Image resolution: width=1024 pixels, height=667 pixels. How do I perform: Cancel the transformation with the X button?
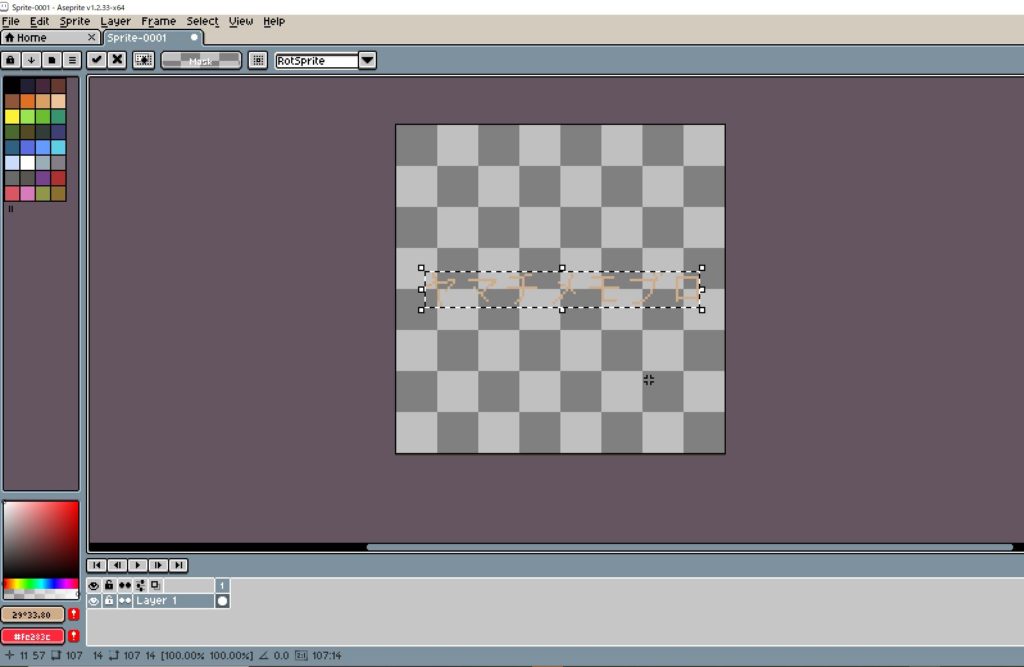118,60
